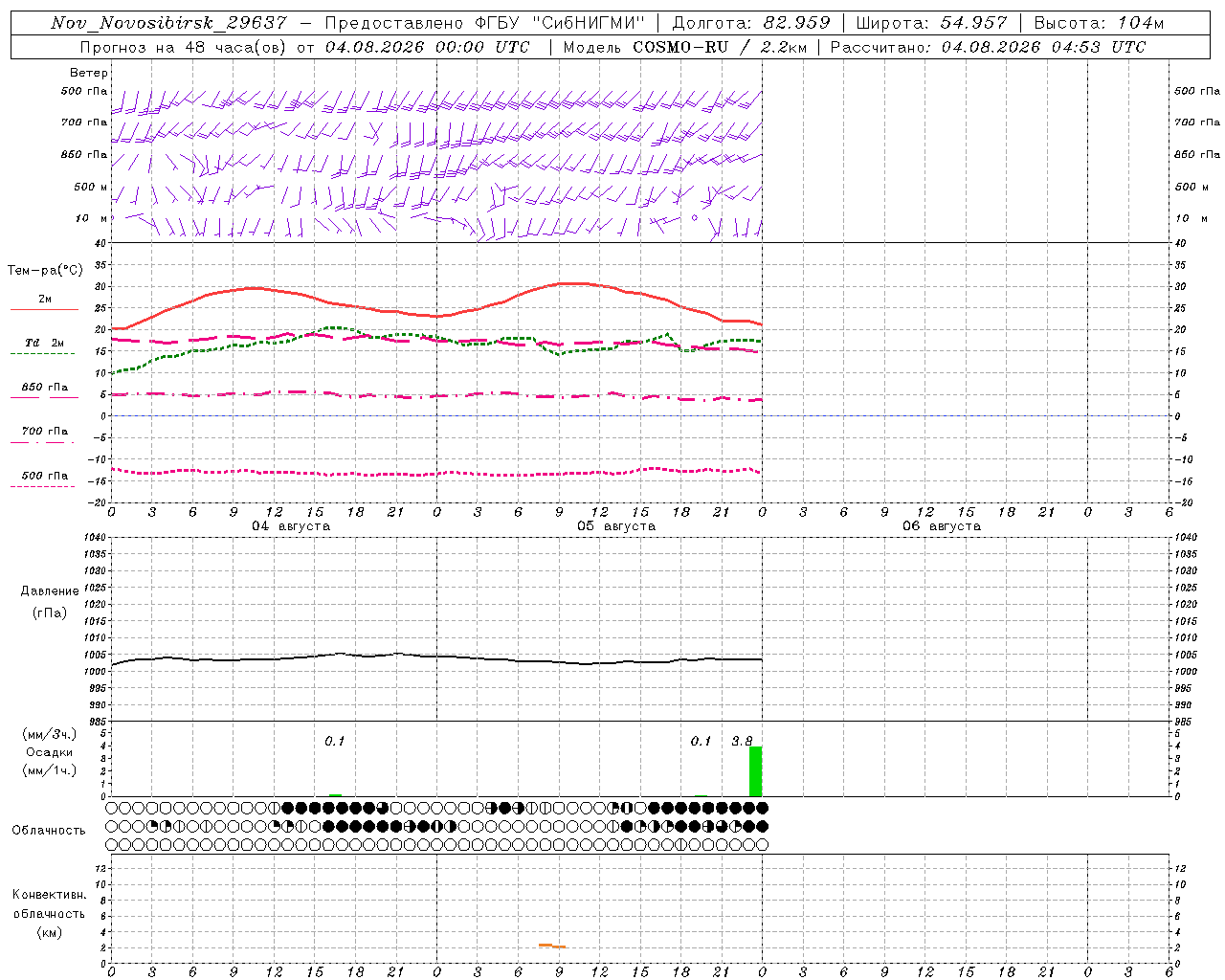Viewport: 1225px width, 980px height.
Task: Click the 05 августа date label
Action: tap(616, 525)
